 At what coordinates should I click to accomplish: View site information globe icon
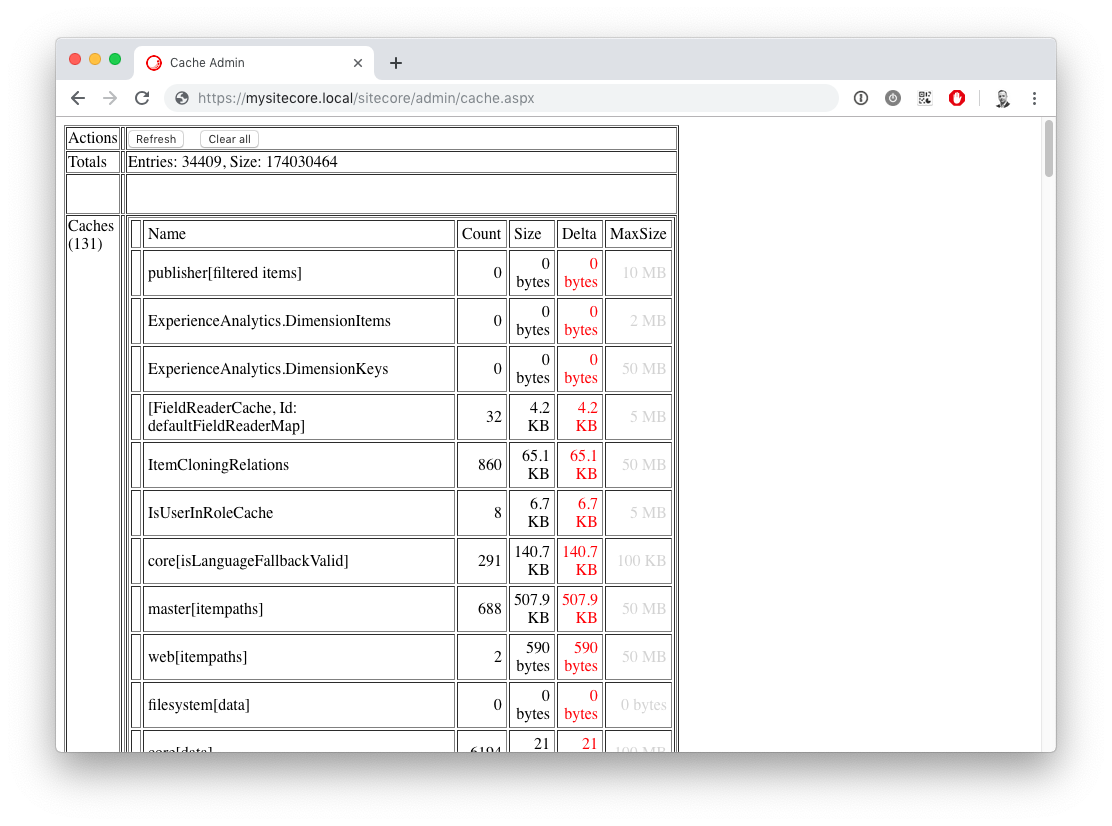[x=182, y=98]
